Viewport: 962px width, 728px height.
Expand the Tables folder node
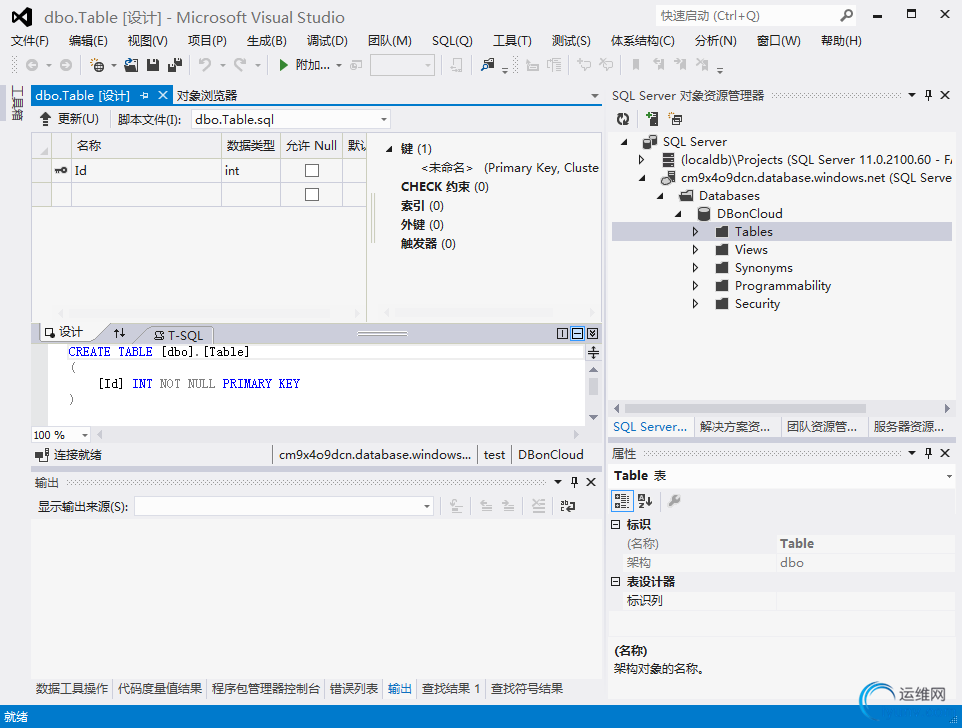pyautogui.click(x=695, y=232)
